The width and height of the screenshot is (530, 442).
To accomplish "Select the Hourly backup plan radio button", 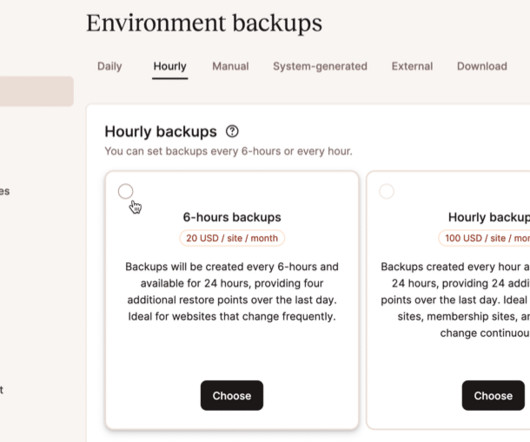I will (387, 191).
